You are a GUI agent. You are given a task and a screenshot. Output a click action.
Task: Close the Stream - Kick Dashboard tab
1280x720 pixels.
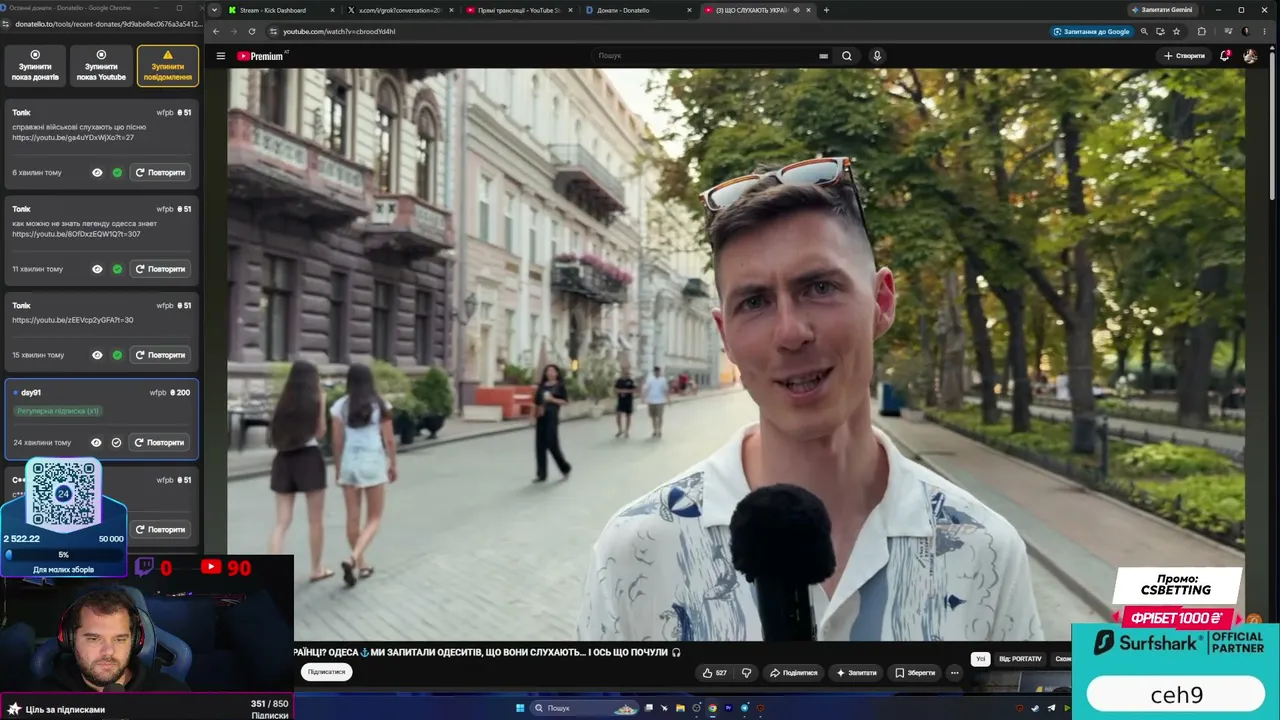(x=332, y=10)
